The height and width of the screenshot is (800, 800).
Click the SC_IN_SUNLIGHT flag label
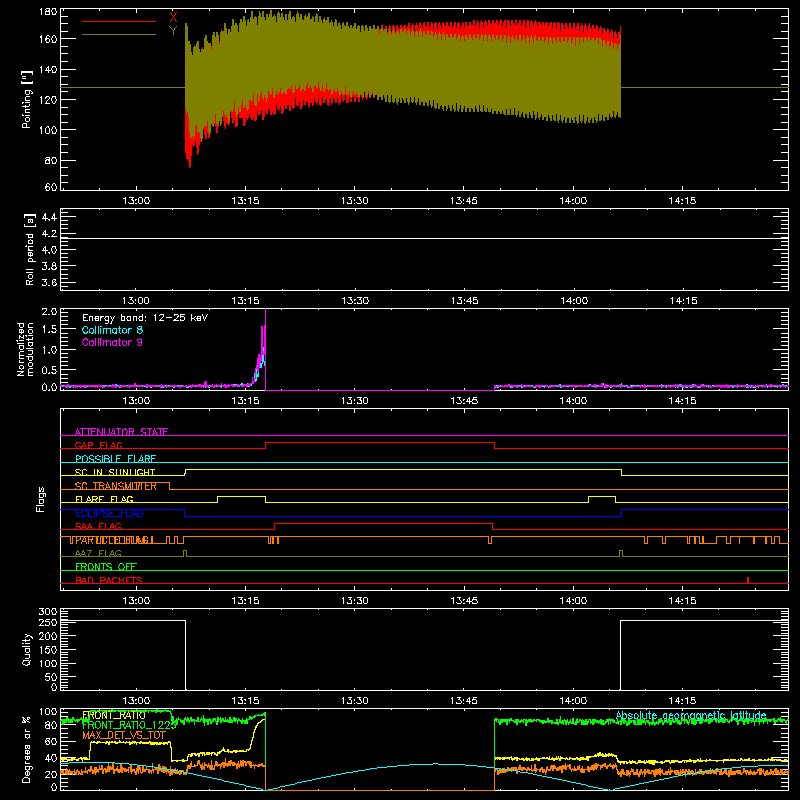coord(115,472)
